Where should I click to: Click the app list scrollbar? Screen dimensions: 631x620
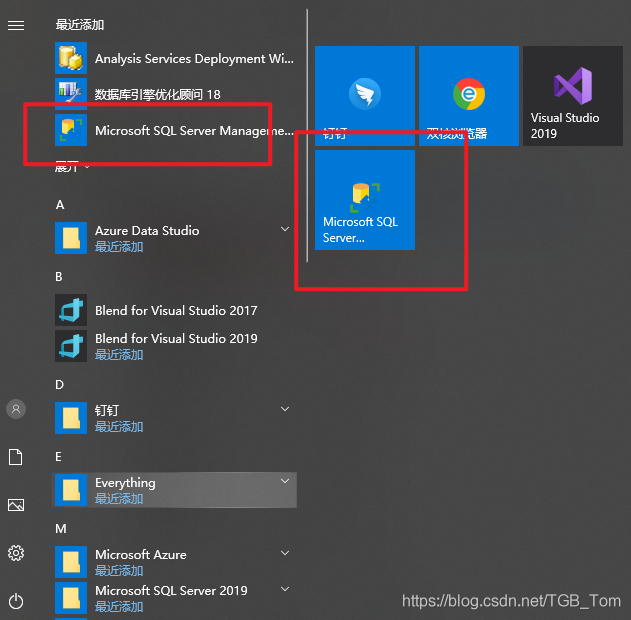[x=307, y=136]
